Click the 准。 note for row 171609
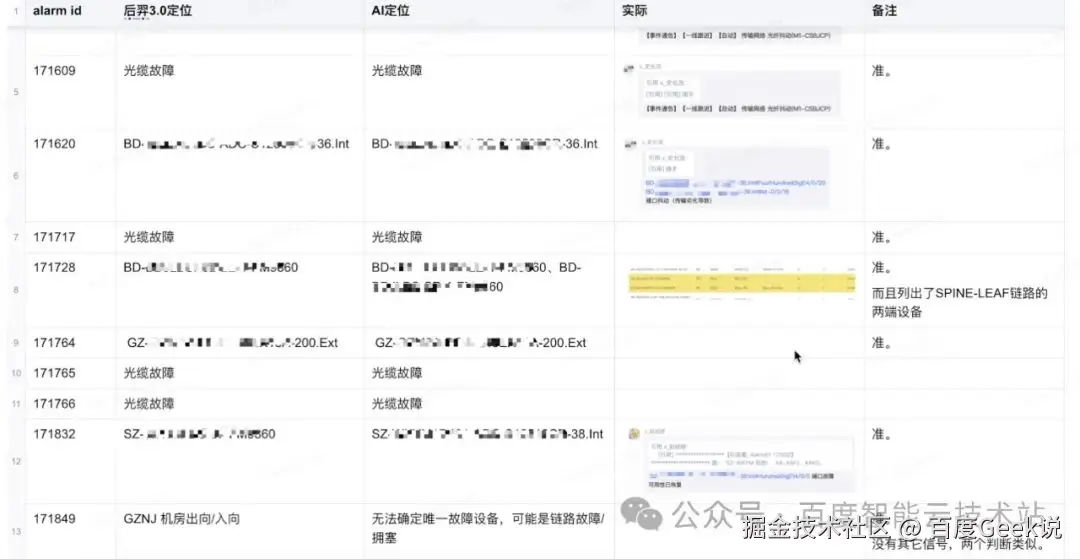Viewport: 1080px width, 559px height. [882, 71]
